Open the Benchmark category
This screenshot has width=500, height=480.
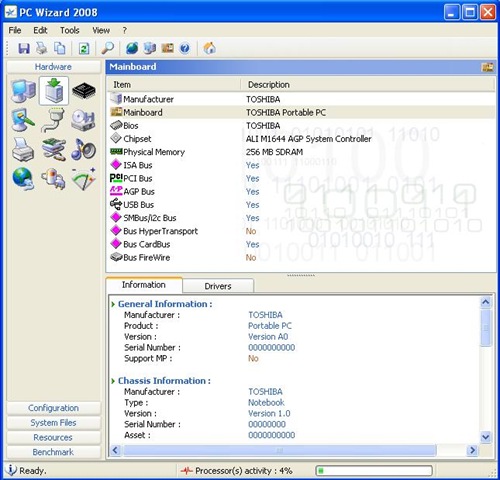pos(53,452)
